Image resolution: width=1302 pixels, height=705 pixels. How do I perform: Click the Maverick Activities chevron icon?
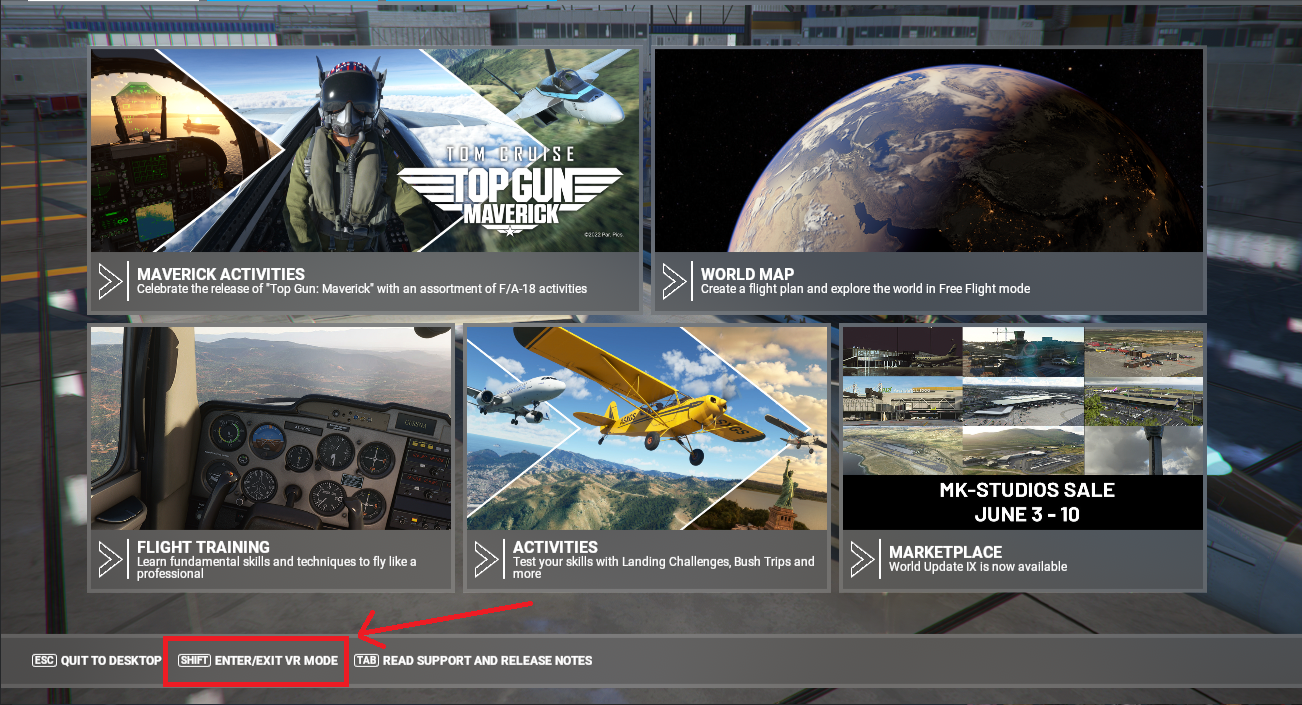pos(110,281)
